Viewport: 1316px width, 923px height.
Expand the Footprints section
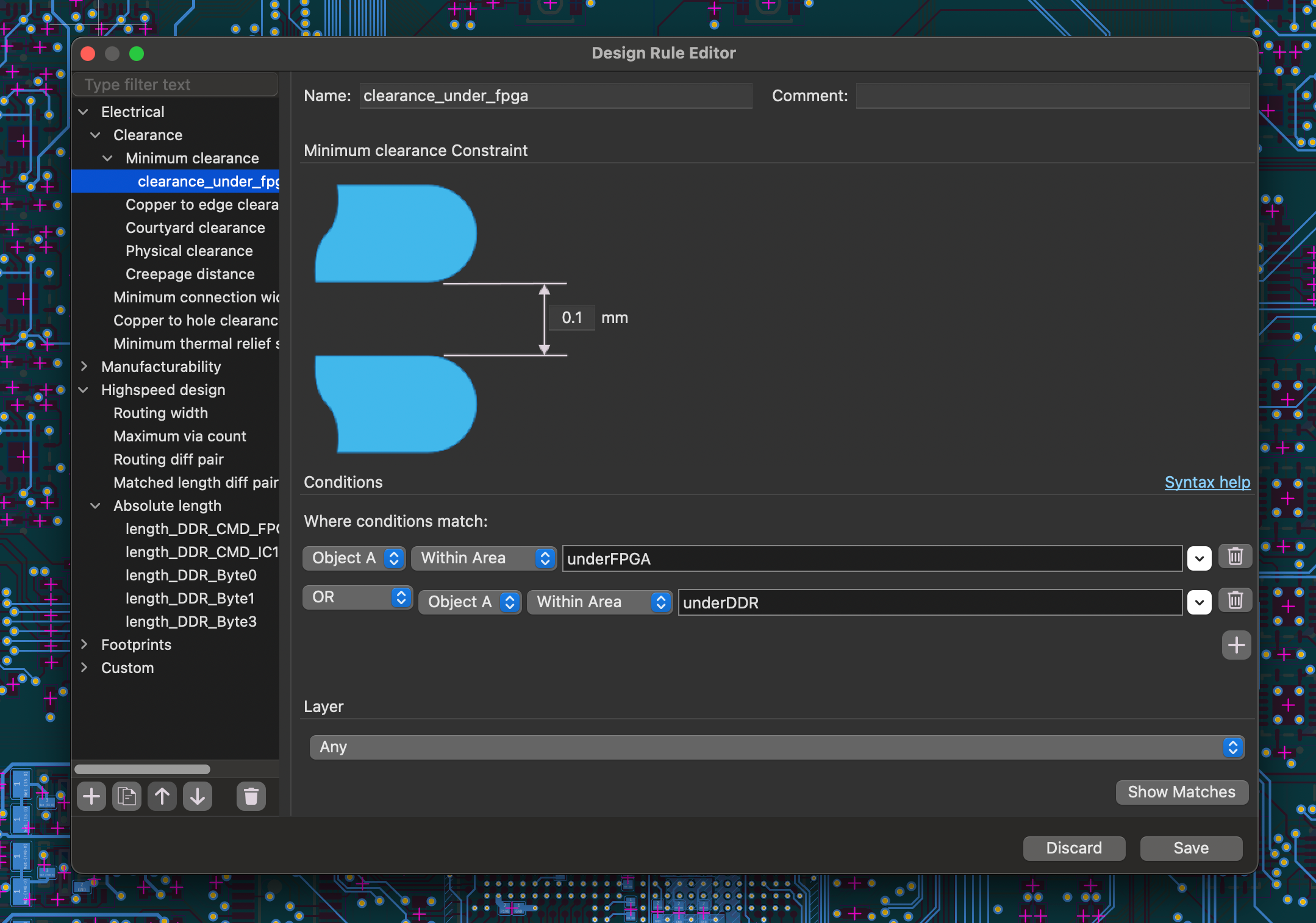point(85,644)
